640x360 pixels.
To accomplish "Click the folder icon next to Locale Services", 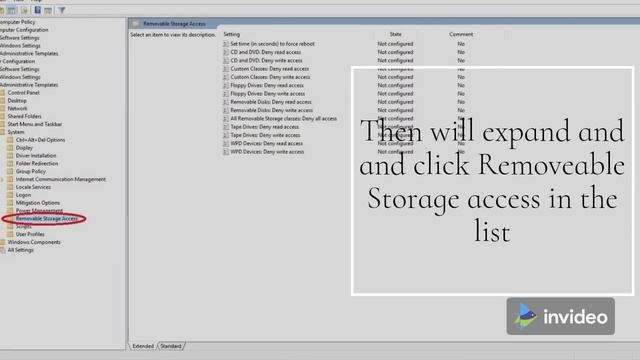I will coord(10,187).
